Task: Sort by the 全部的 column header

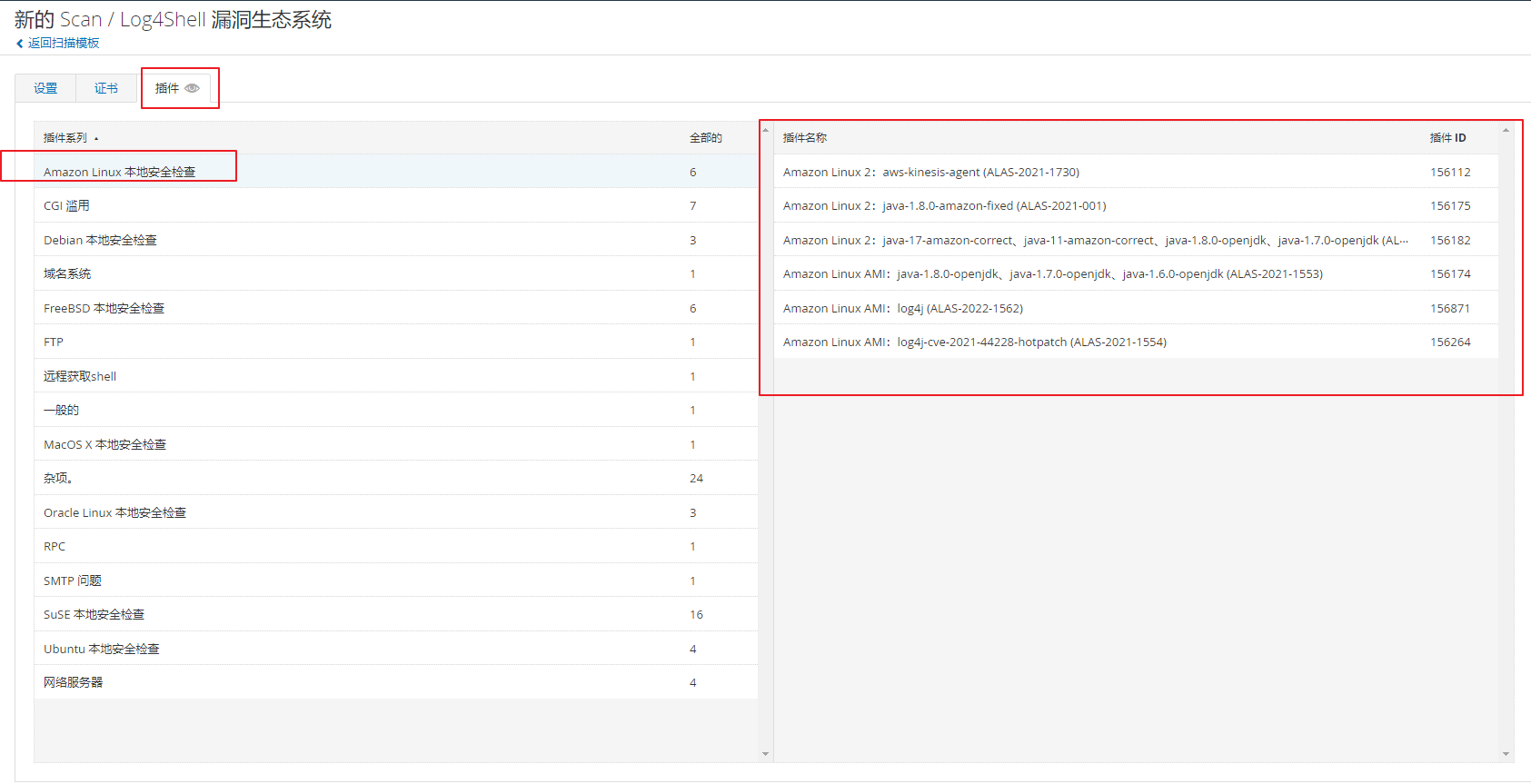Action: pos(705,138)
